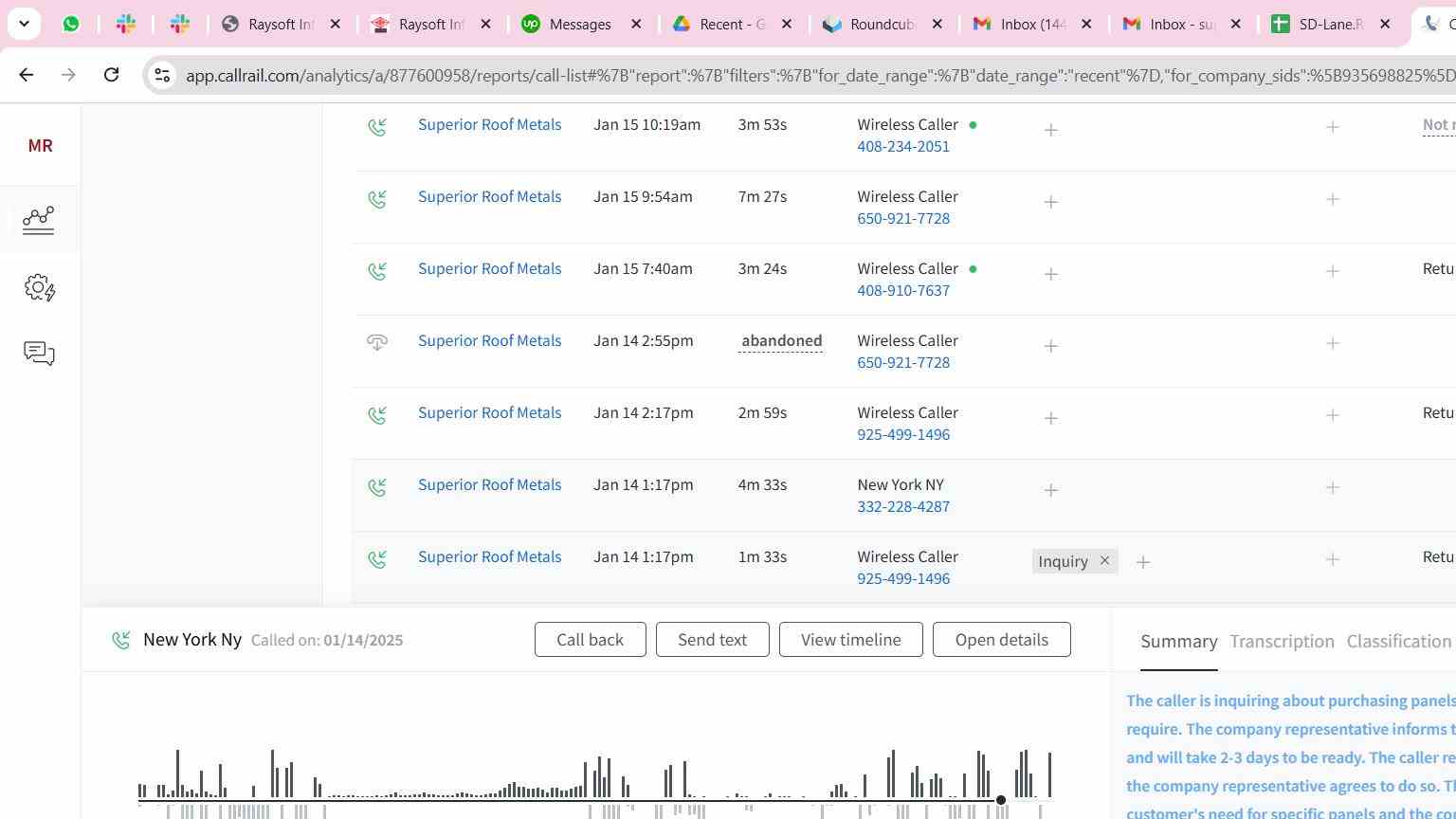Click the inbound call icon for Jan 15 7:40am

tap(377, 270)
